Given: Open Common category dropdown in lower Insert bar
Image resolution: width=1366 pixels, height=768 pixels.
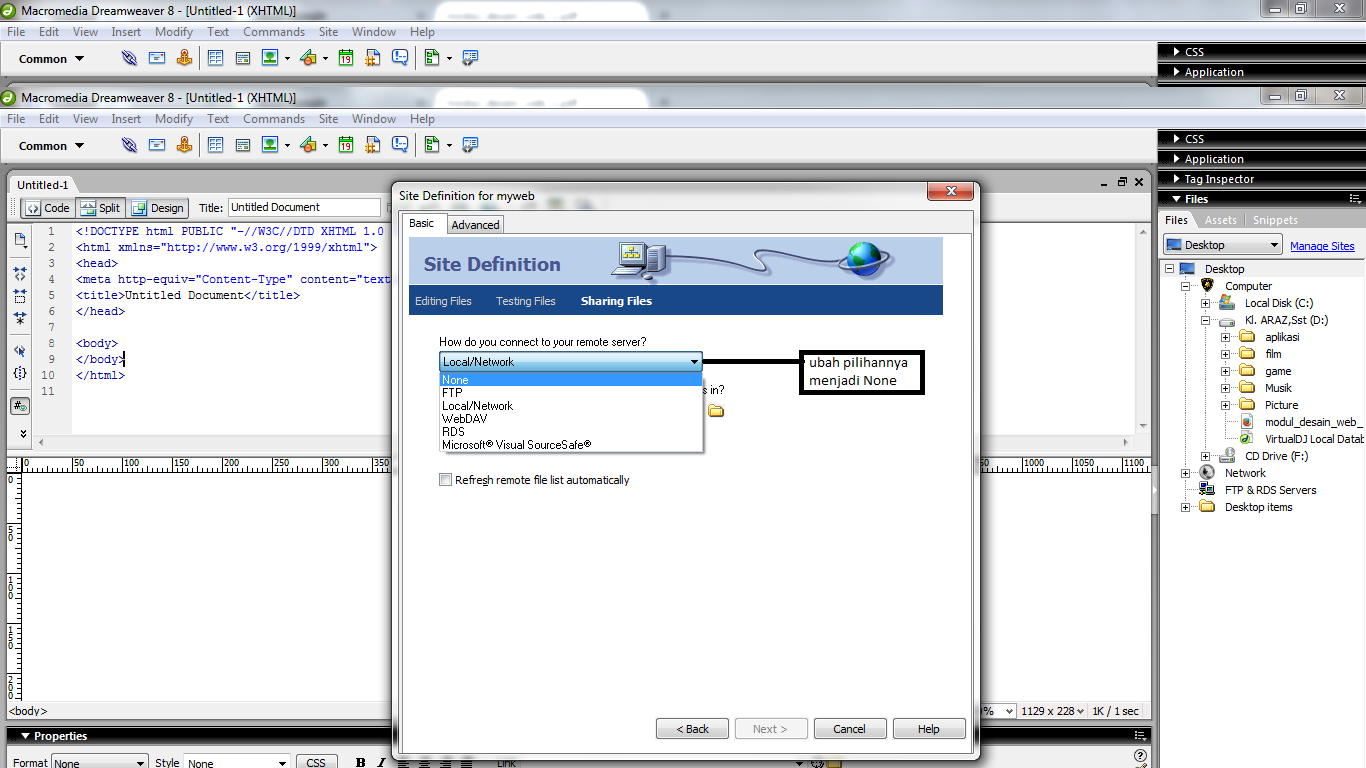Looking at the screenshot, I should click(52, 145).
